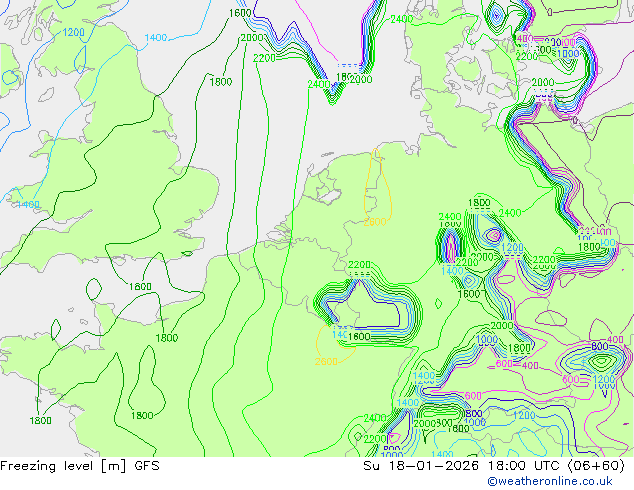The width and height of the screenshot is (634, 490).
Task: Click the 2000 label at the top near 1600
Action: click(251, 38)
